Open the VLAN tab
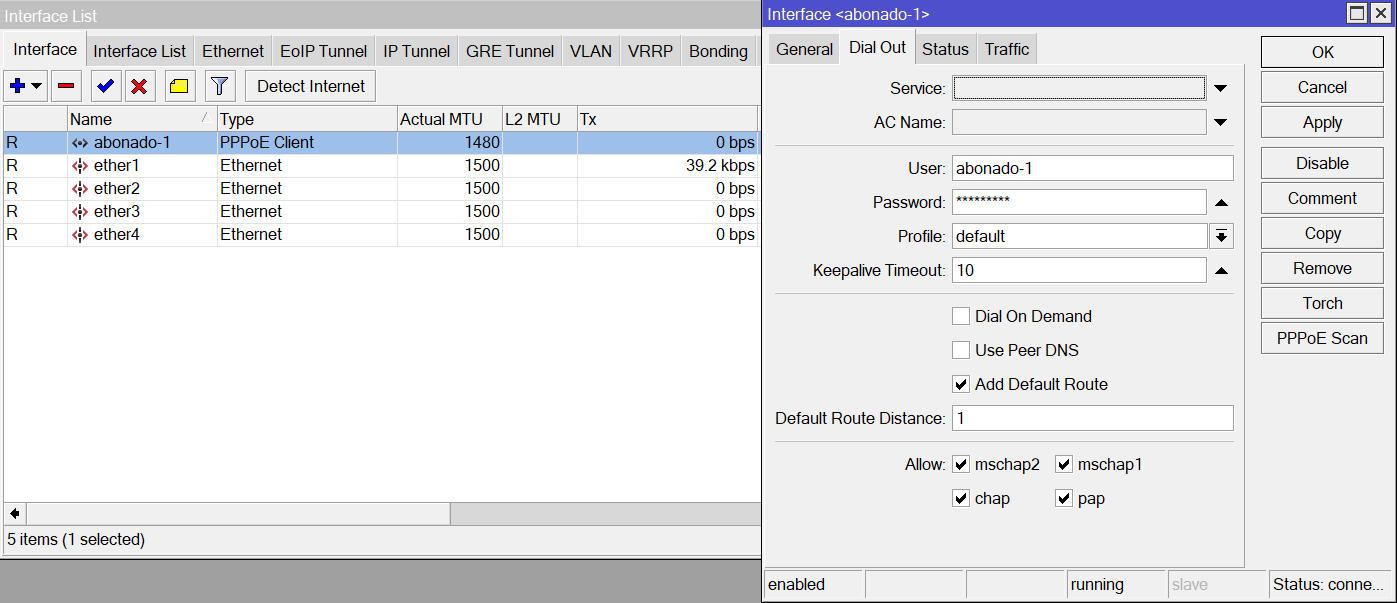Viewport: 1397px width, 603px height. click(x=590, y=50)
